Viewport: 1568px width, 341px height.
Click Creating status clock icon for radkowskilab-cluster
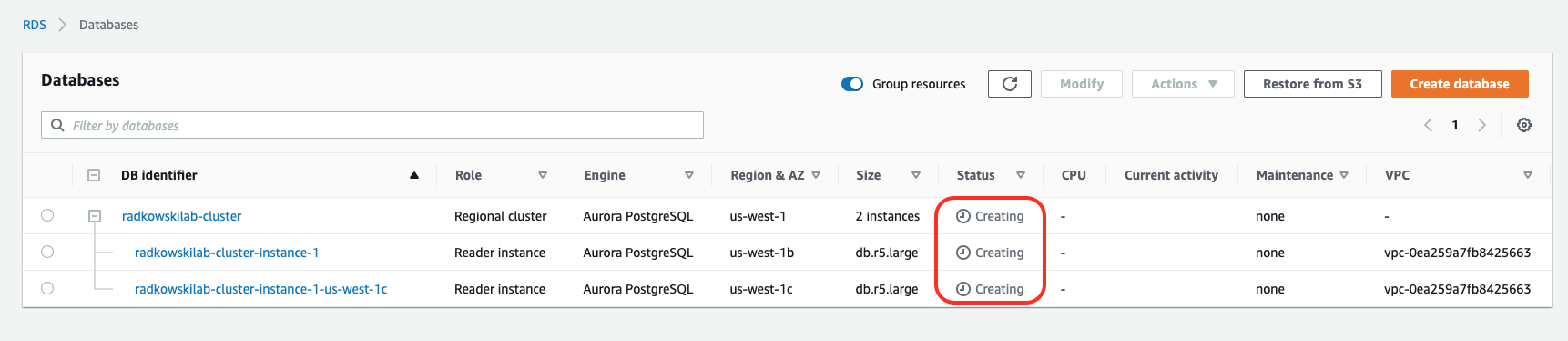[x=962, y=216]
